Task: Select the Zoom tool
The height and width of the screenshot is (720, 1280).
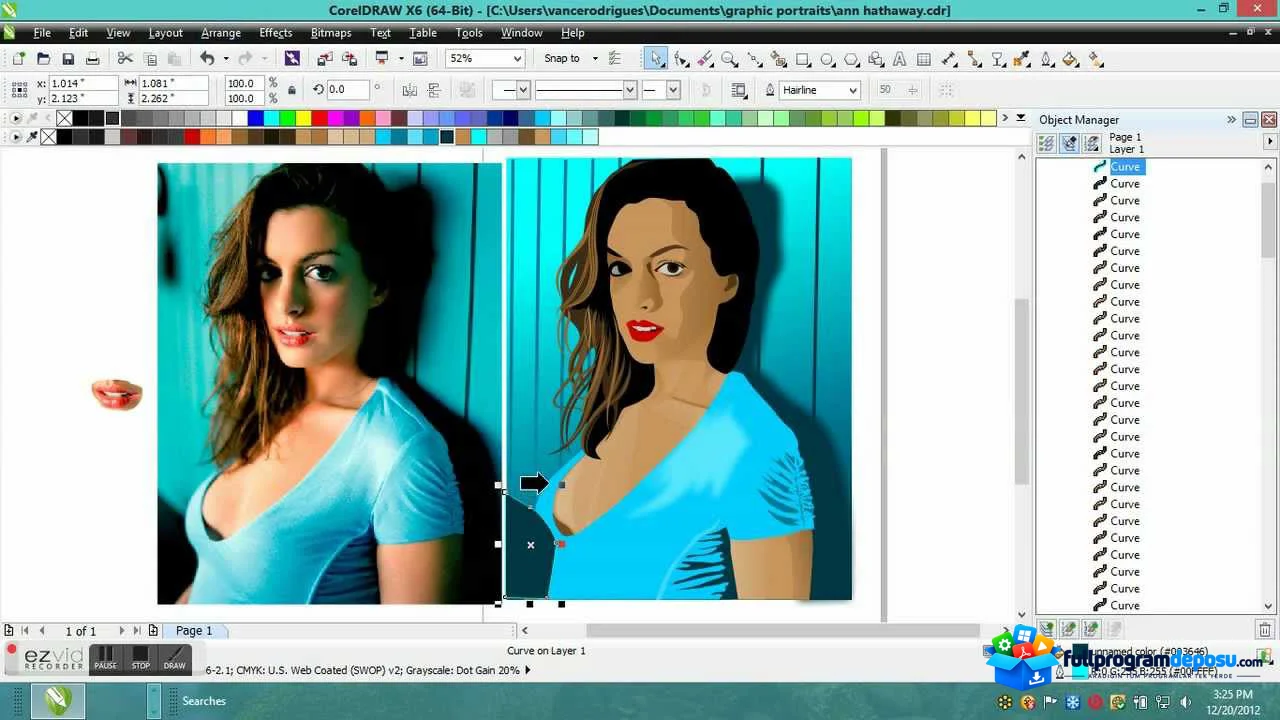Action: [x=730, y=59]
